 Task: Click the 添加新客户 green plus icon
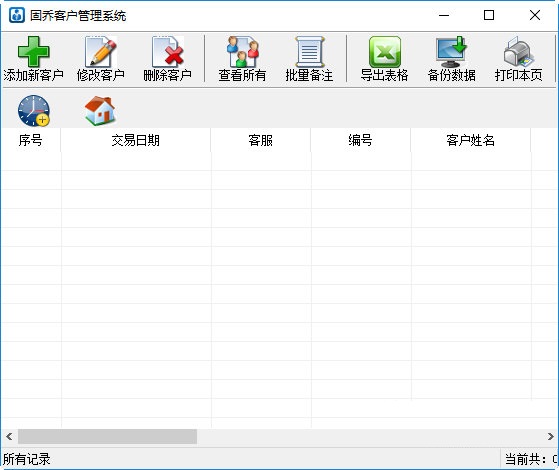tap(34, 52)
